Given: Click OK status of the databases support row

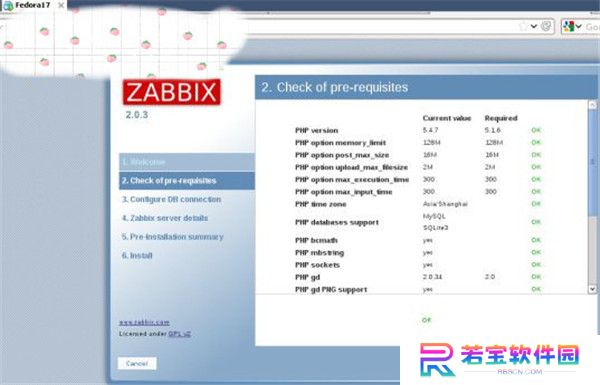Looking at the screenshot, I should [x=536, y=222].
